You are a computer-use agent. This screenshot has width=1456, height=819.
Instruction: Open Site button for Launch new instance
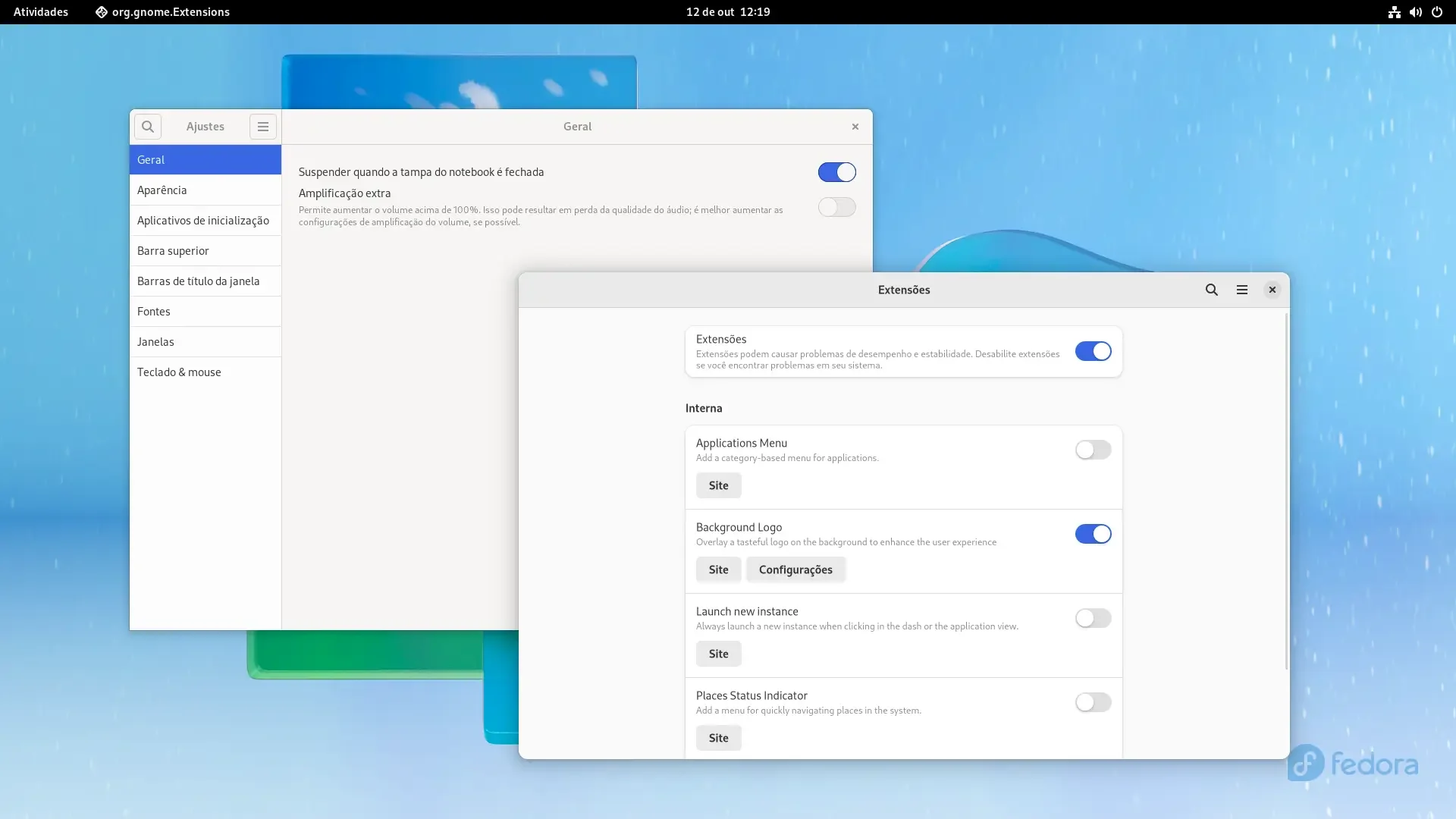[719, 654]
